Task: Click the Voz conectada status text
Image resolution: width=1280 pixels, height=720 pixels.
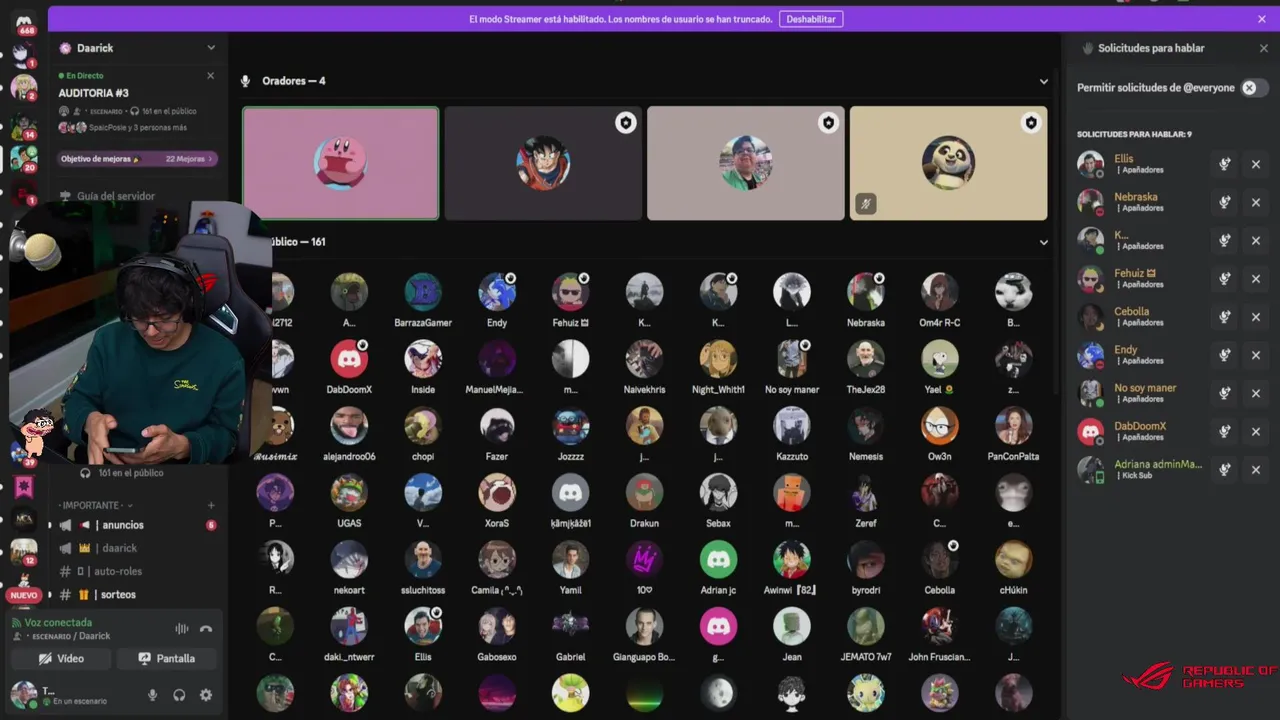Action: [58, 622]
